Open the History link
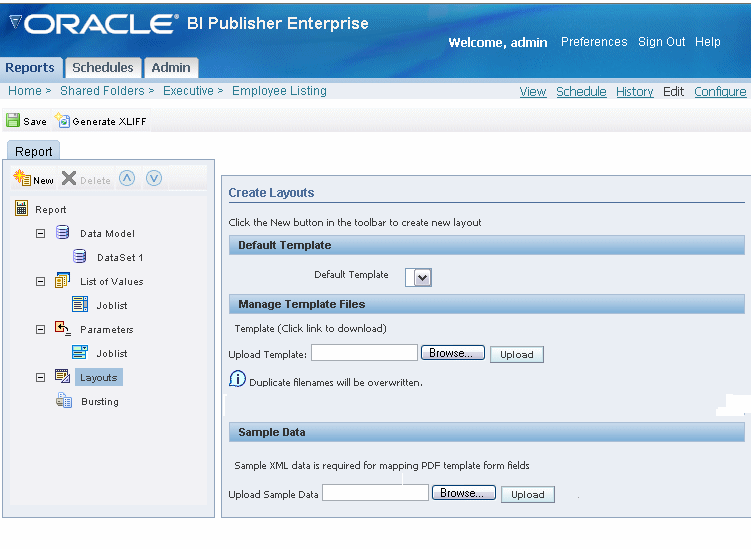Viewport: 751px width, 549px height. point(635,92)
